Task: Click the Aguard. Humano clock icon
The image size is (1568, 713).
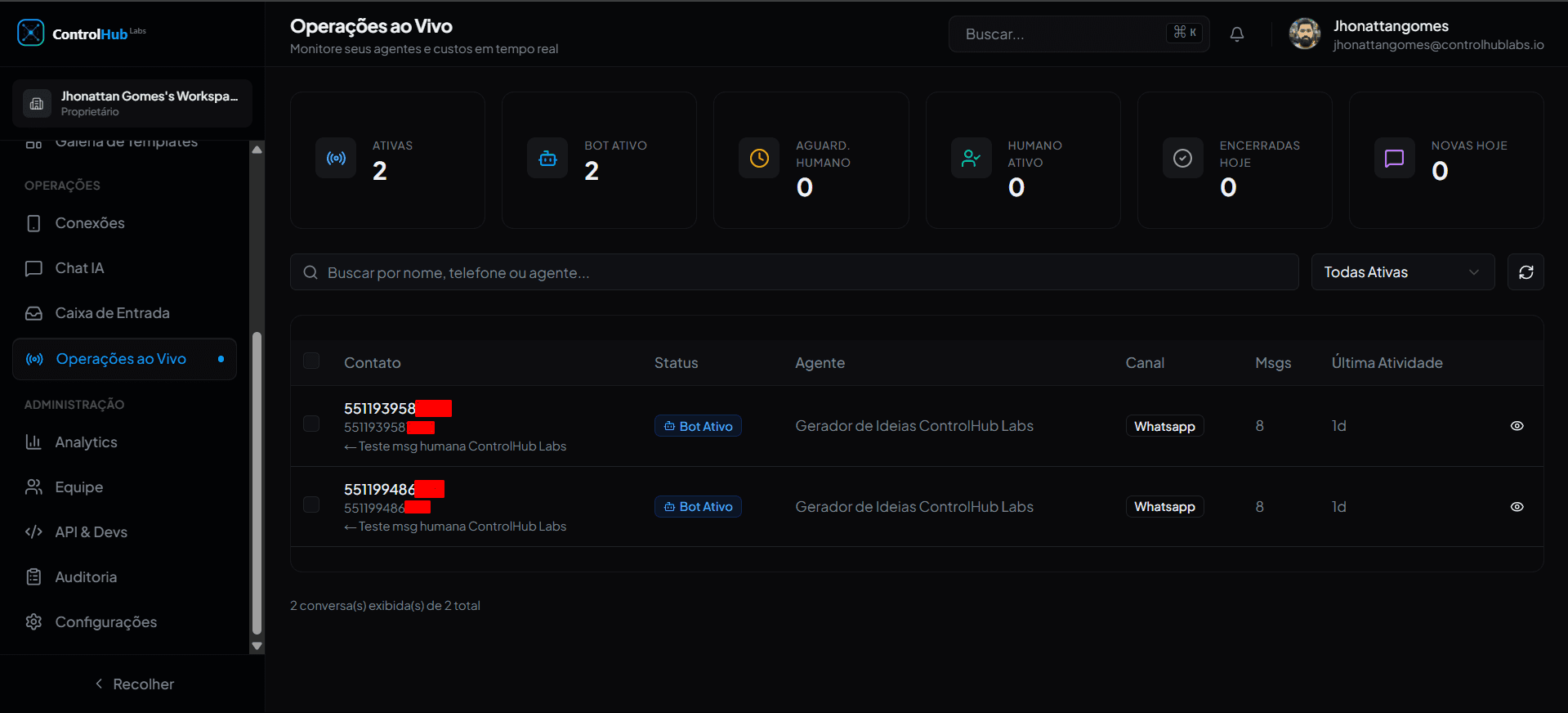Action: point(759,158)
